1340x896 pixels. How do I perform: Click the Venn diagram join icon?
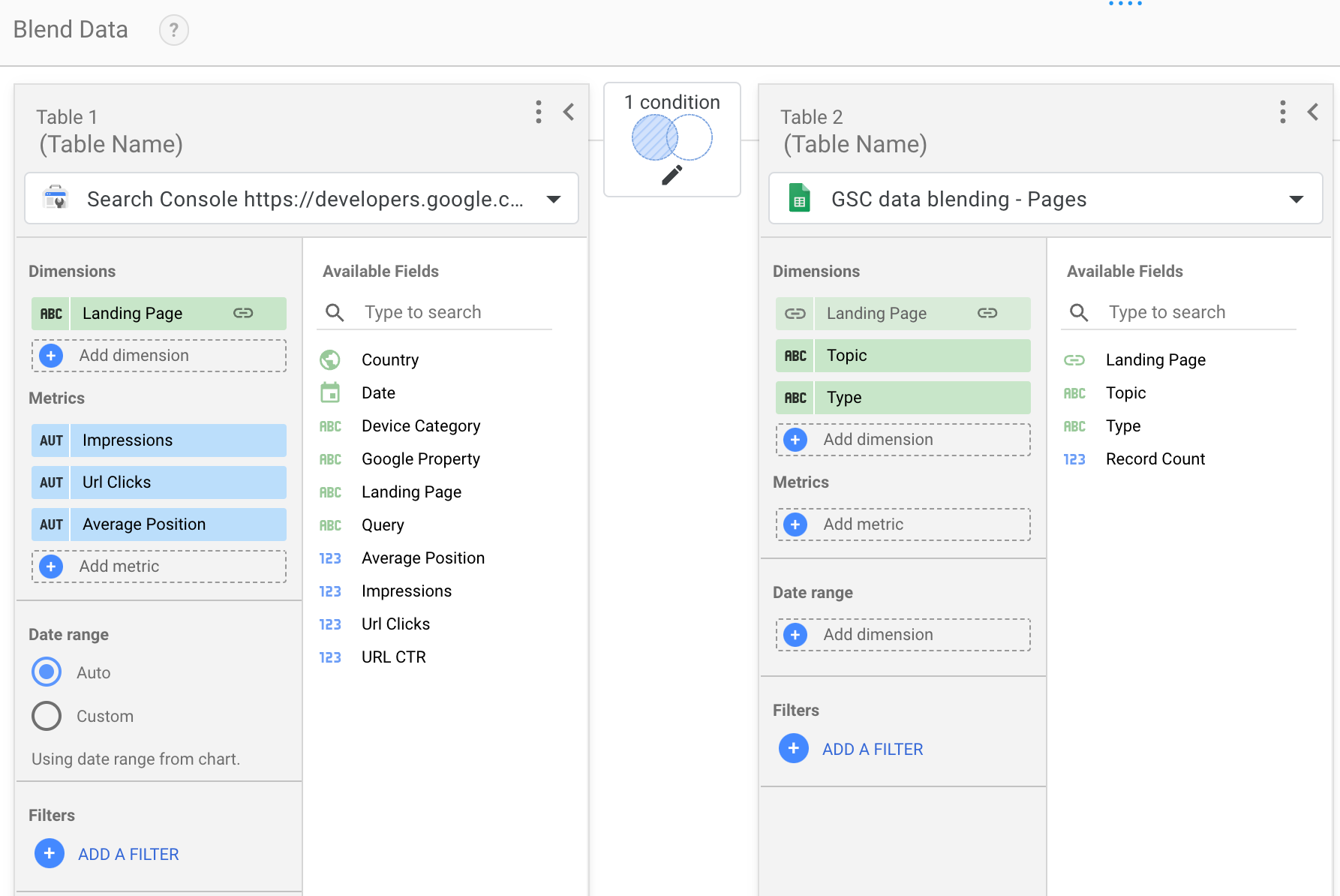coord(672,137)
